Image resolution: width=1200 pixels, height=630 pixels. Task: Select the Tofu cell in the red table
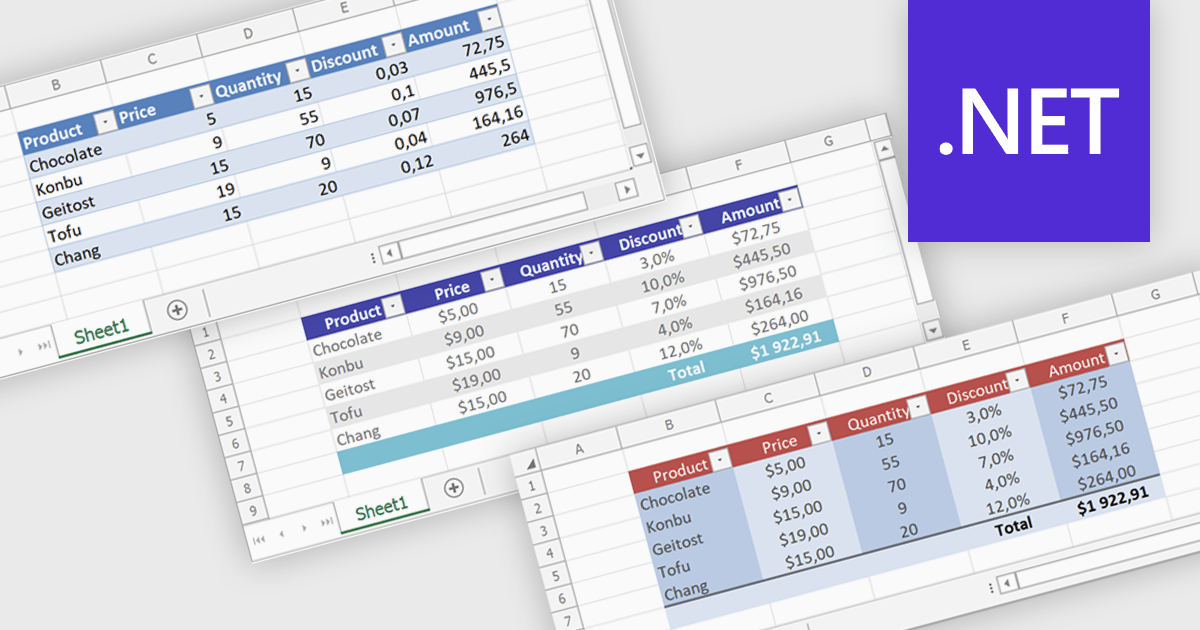coord(673,569)
